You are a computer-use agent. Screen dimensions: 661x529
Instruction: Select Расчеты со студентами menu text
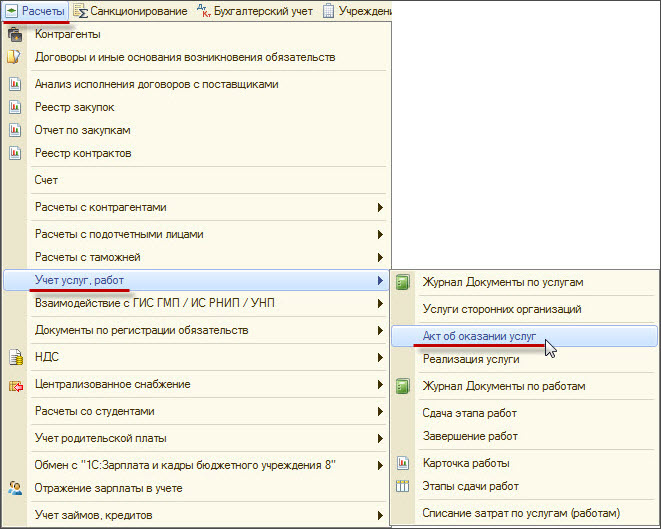(94, 411)
